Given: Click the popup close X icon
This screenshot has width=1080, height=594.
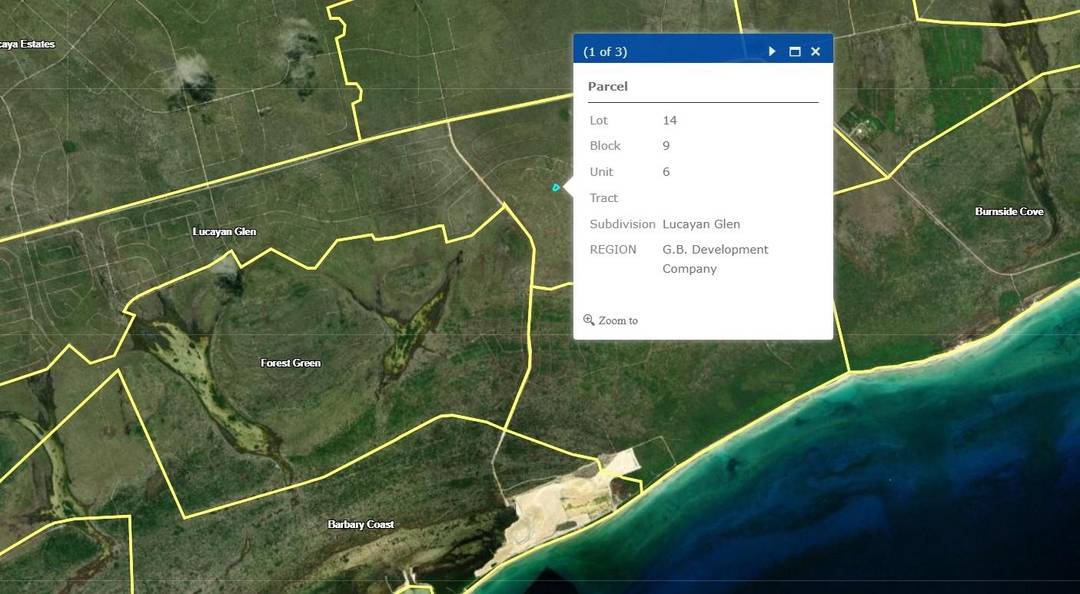Looking at the screenshot, I should point(816,51).
